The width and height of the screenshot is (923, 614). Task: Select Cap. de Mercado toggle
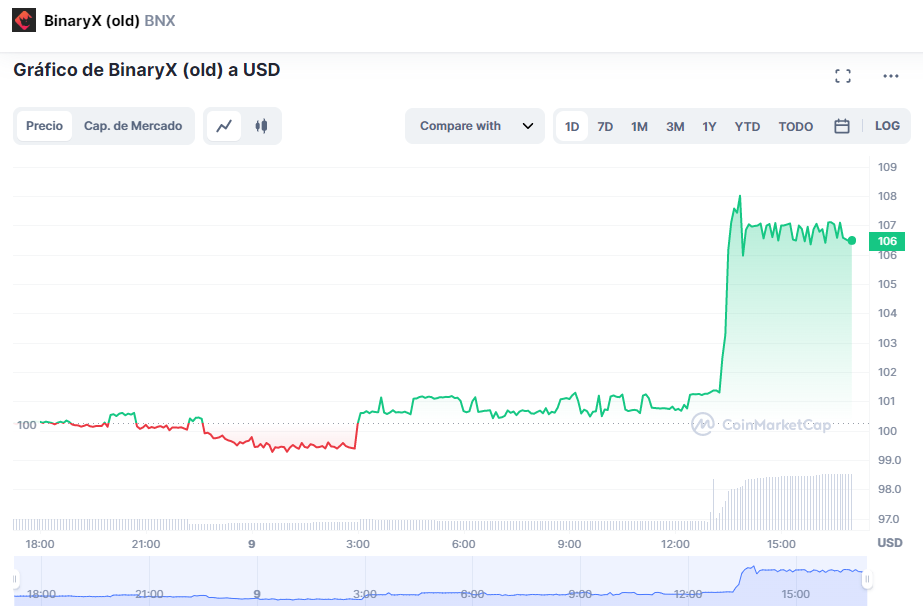coord(133,126)
